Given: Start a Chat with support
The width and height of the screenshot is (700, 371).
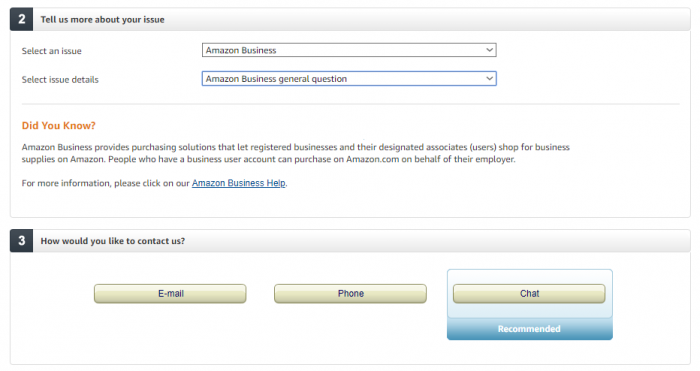Looking at the screenshot, I should point(529,293).
